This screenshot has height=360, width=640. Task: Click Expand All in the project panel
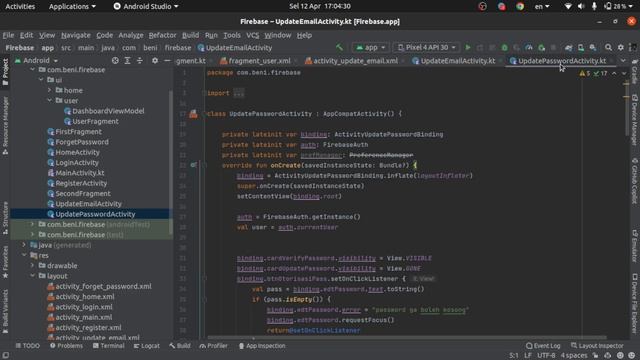tap(127, 60)
